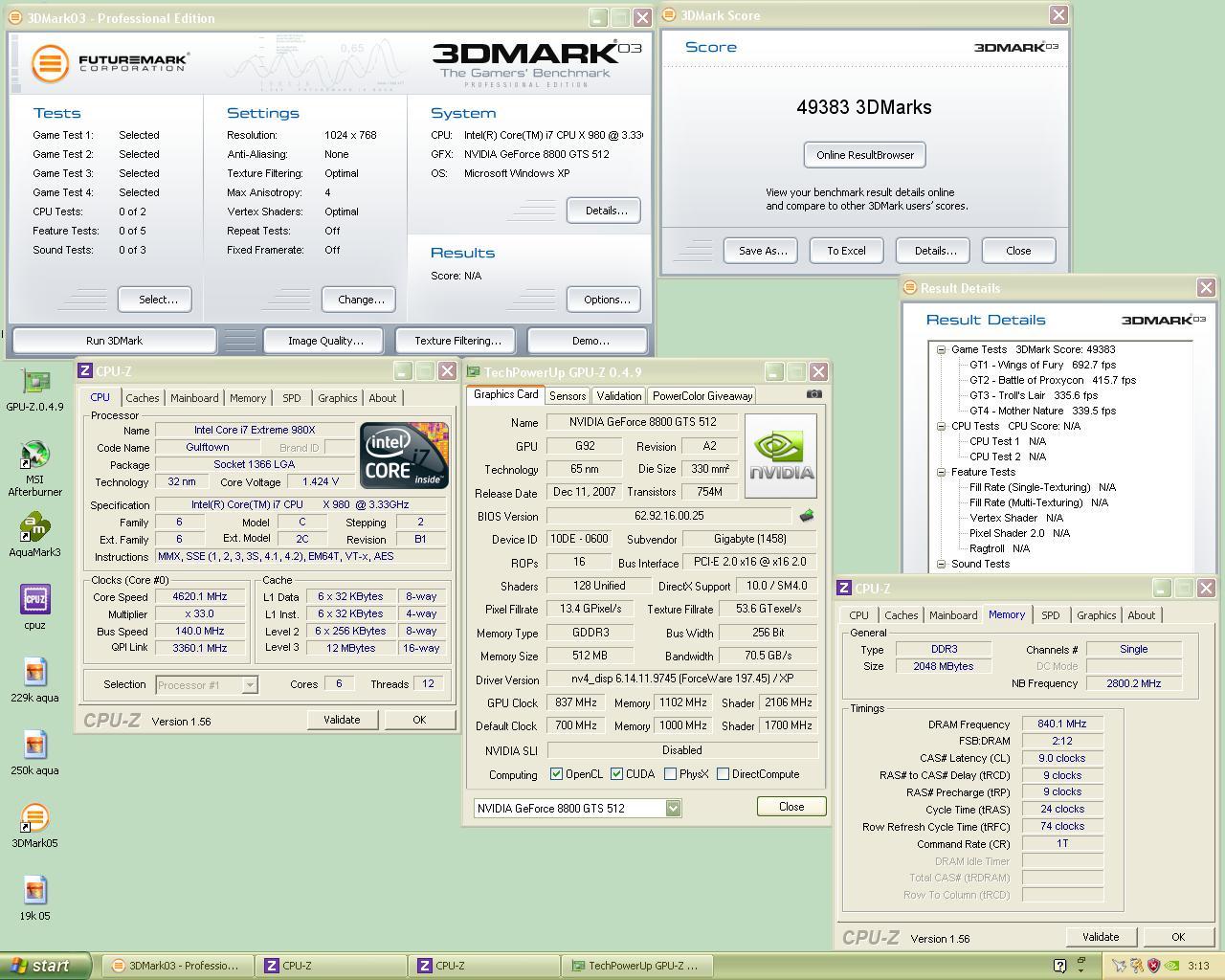Screen dimensions: 1225x980
Task: Open cpuz desktop icon
Action: coord(35,601)
